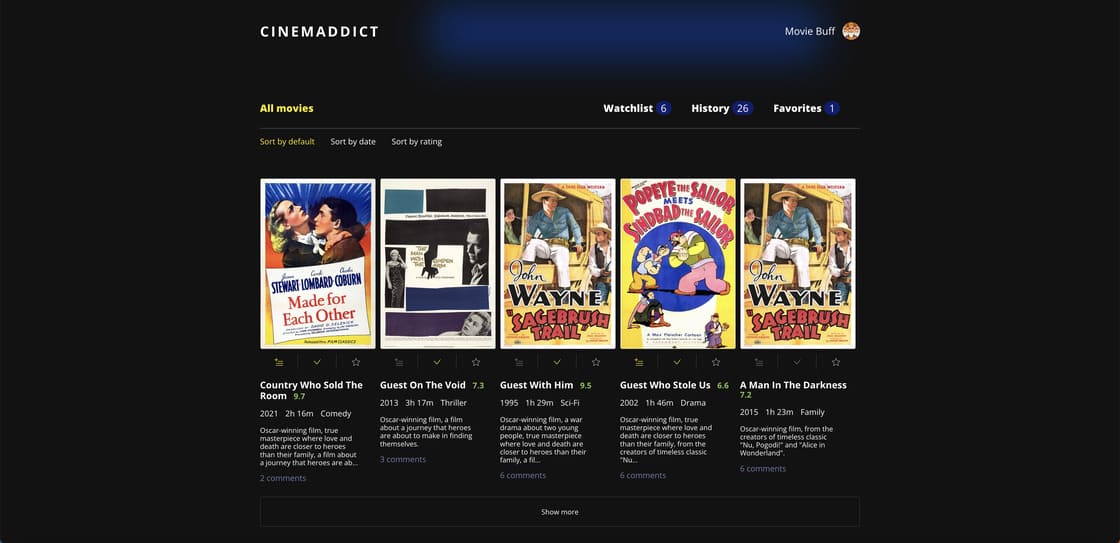The height and width of the screenshot is (543, 1120).
Task: Mark Guest On The Void as watched
Action: 437,362
